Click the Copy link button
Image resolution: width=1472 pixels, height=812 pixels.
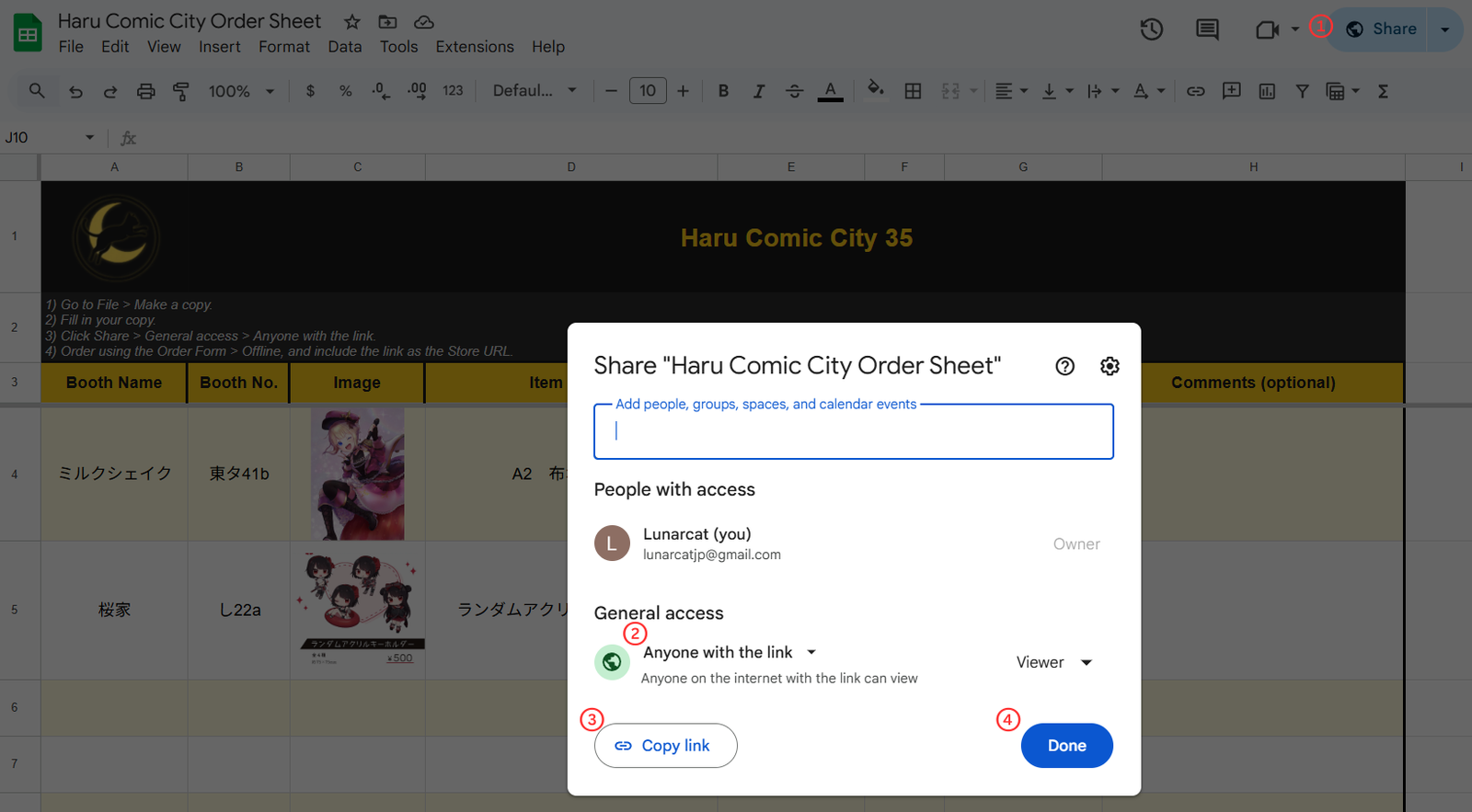pos(665,746)
